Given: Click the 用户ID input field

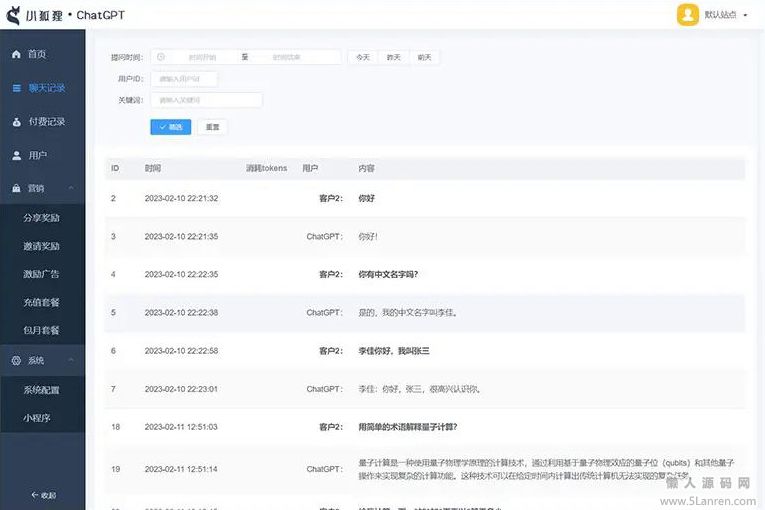Looking at the screenshot, I should coord(184,79).
